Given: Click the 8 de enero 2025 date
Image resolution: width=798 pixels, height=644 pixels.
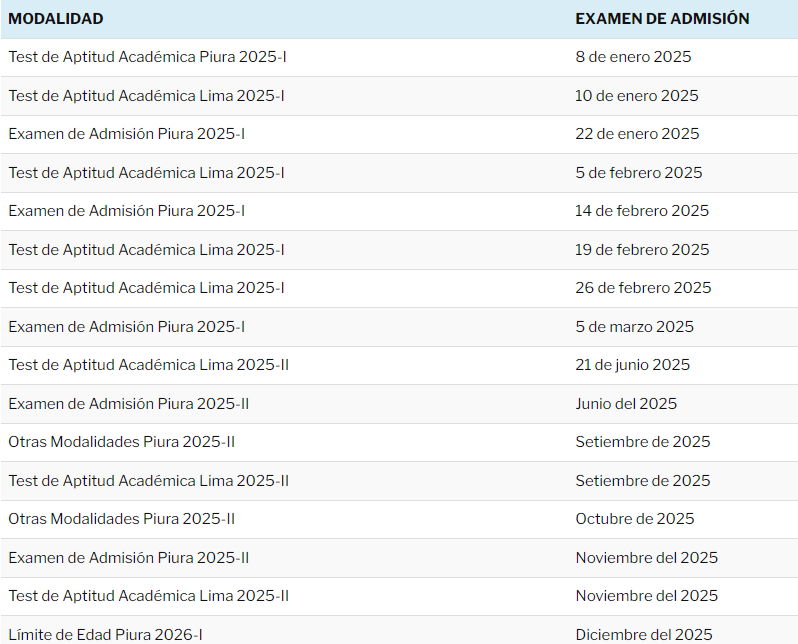Looking at the screenshot, I should coord(633,57).
